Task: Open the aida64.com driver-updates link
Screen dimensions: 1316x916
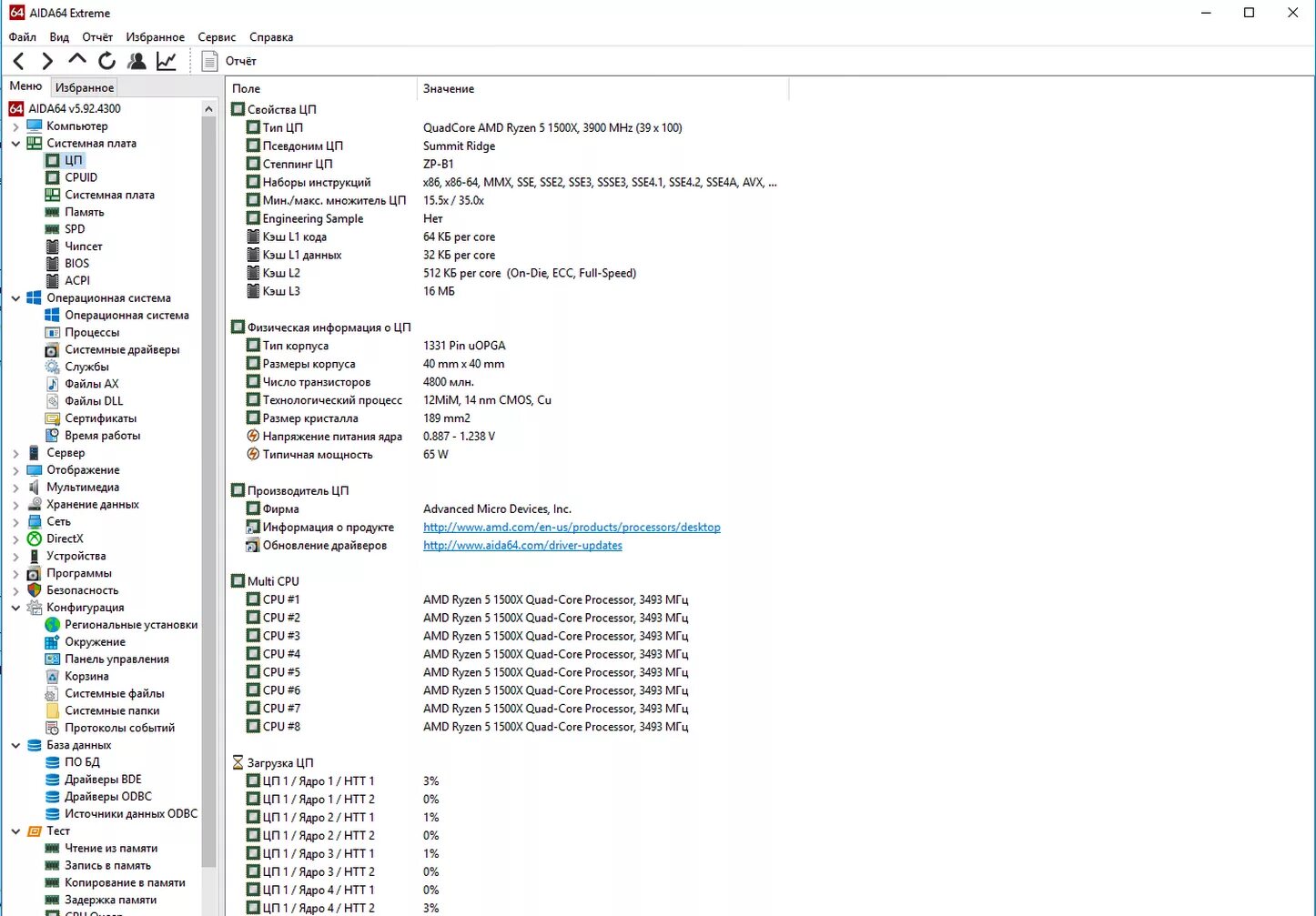Action: click(x=522, y=546)
